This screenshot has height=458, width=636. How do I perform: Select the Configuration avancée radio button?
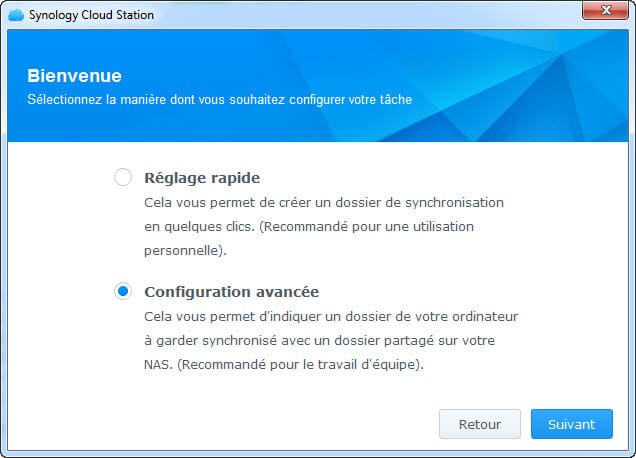(x=122, y=291)
